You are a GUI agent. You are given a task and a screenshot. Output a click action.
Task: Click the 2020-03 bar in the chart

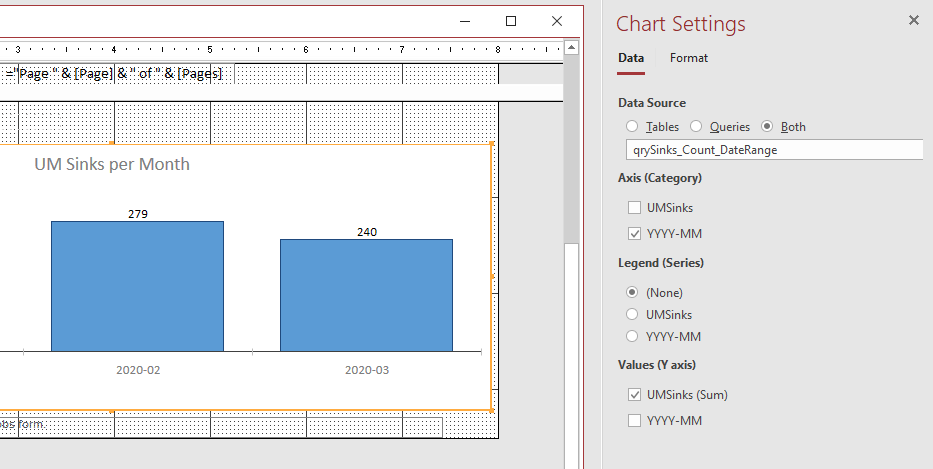coord(367,295)
